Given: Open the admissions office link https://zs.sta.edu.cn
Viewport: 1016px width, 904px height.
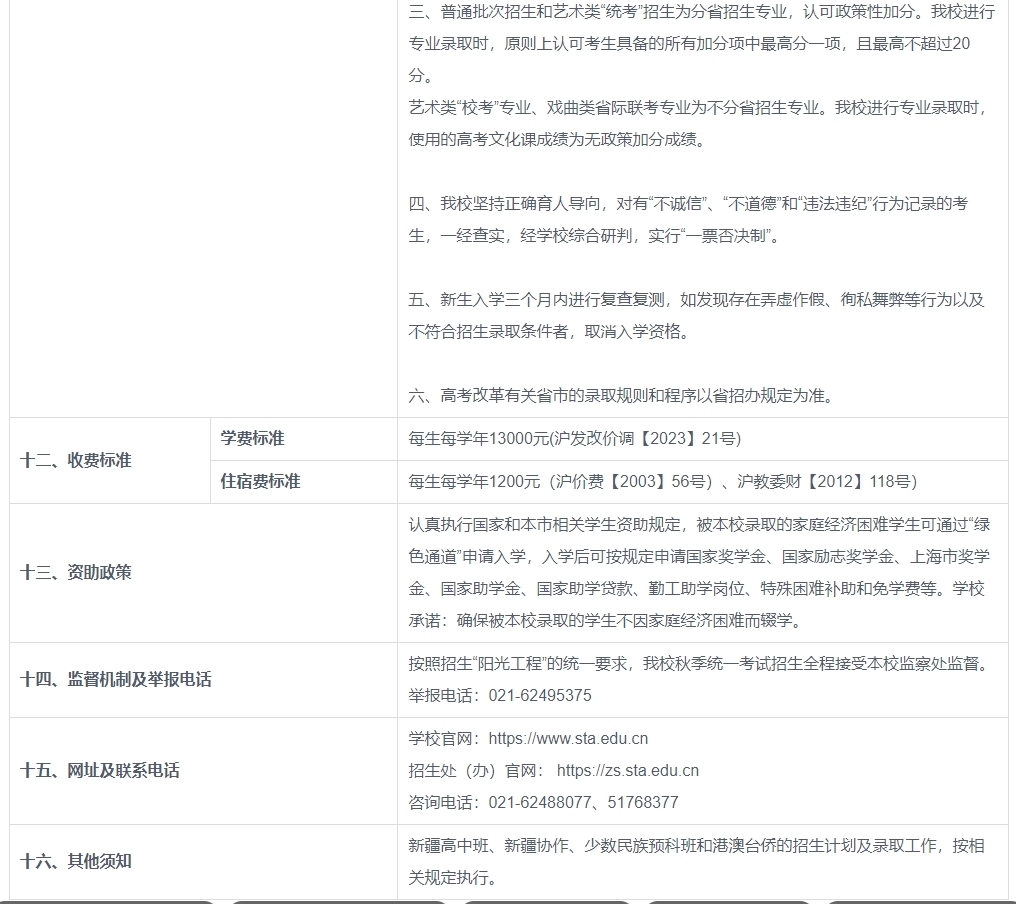Looking at the screenshot, I should 627,771.
